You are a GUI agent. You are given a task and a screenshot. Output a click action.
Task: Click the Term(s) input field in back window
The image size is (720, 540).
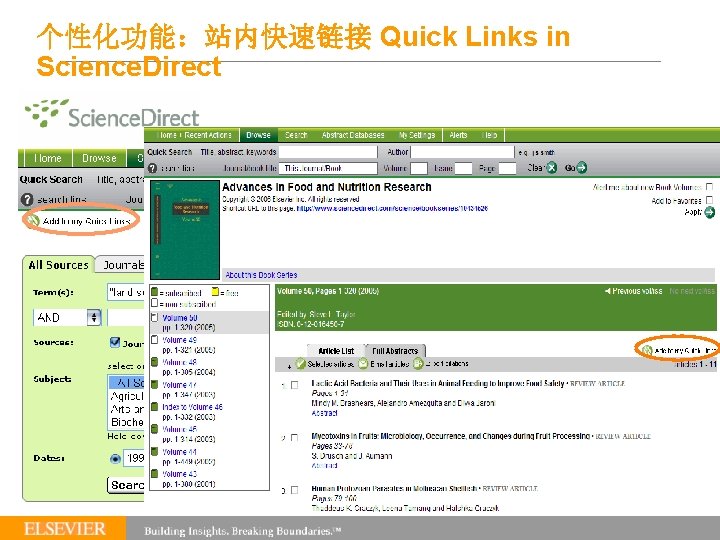click(x=126, y=292)
